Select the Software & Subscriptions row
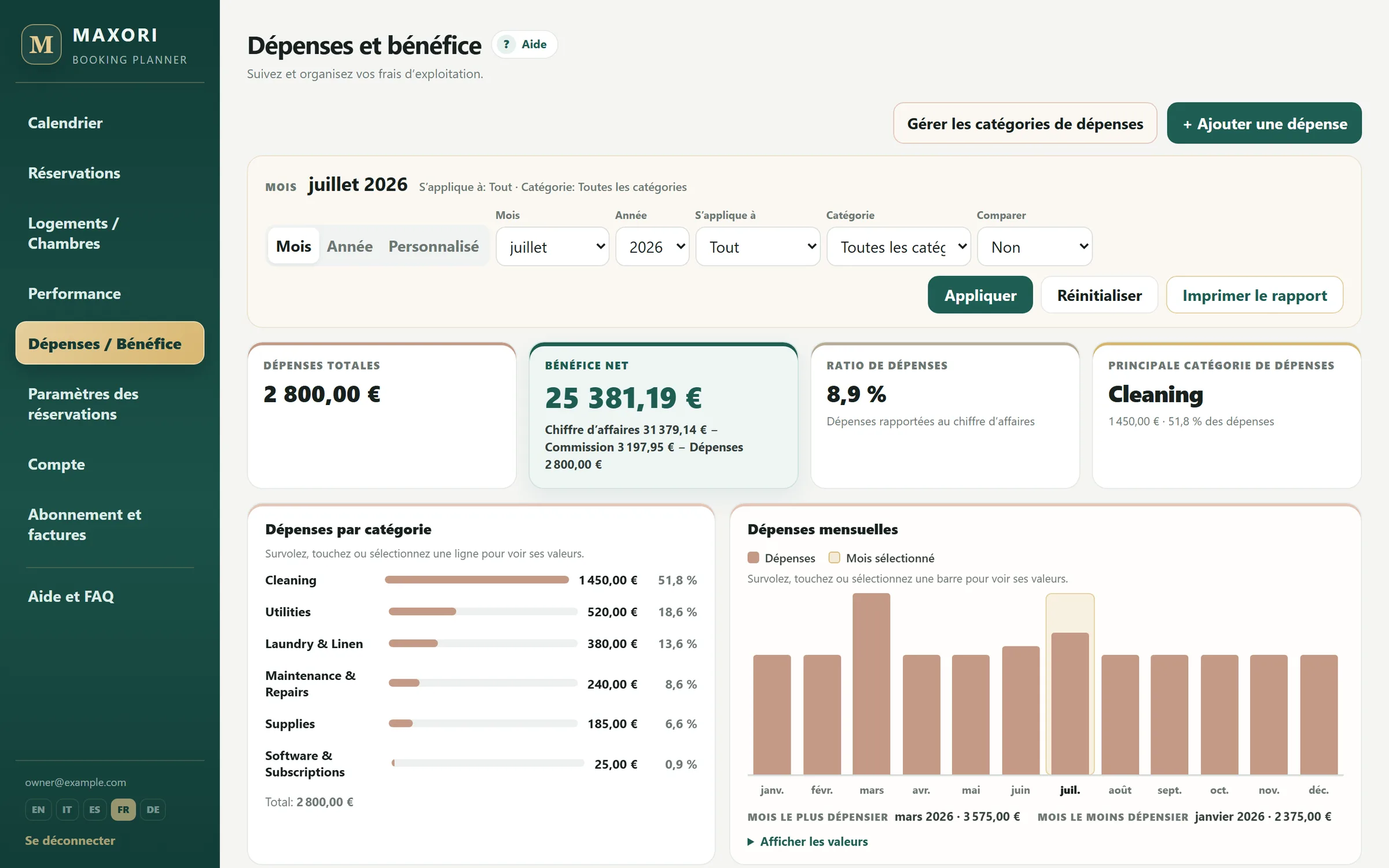 coord(481,764)
